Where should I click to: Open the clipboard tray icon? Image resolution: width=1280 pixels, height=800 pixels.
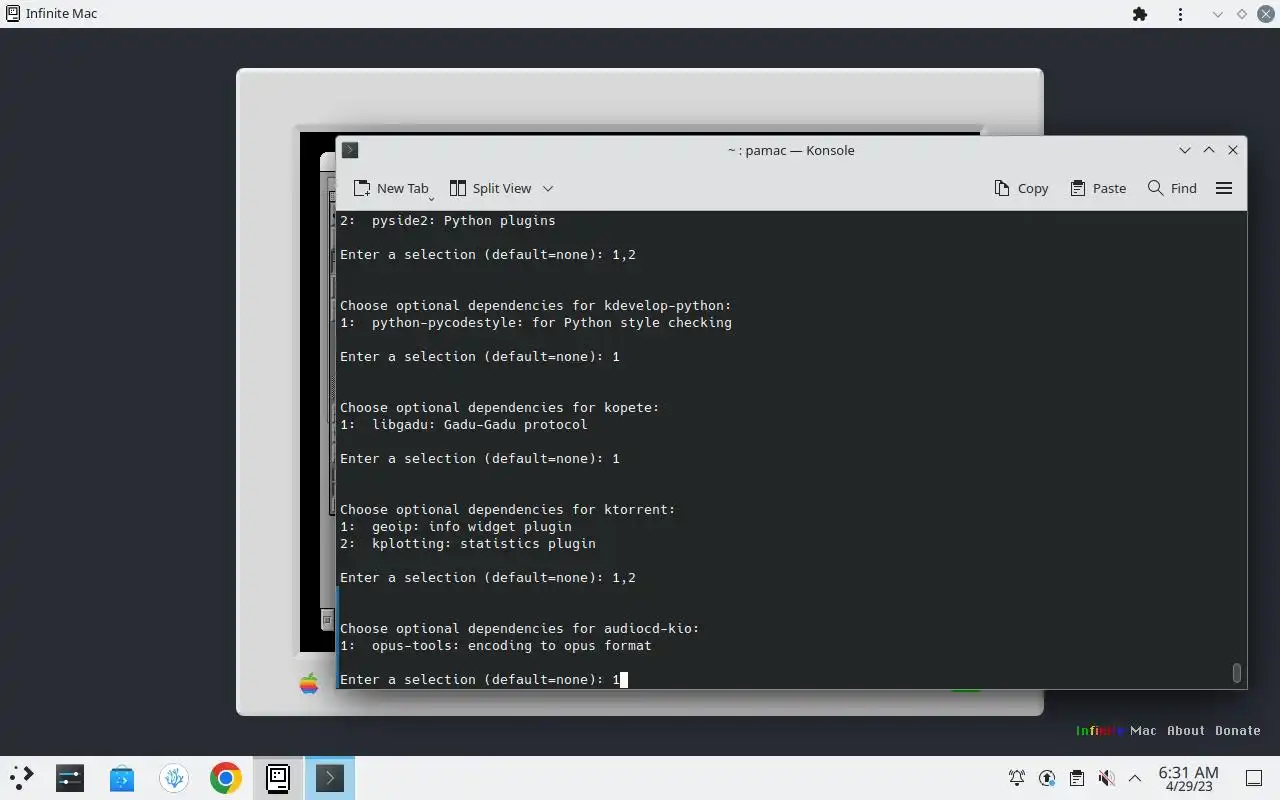(1077, 778)
